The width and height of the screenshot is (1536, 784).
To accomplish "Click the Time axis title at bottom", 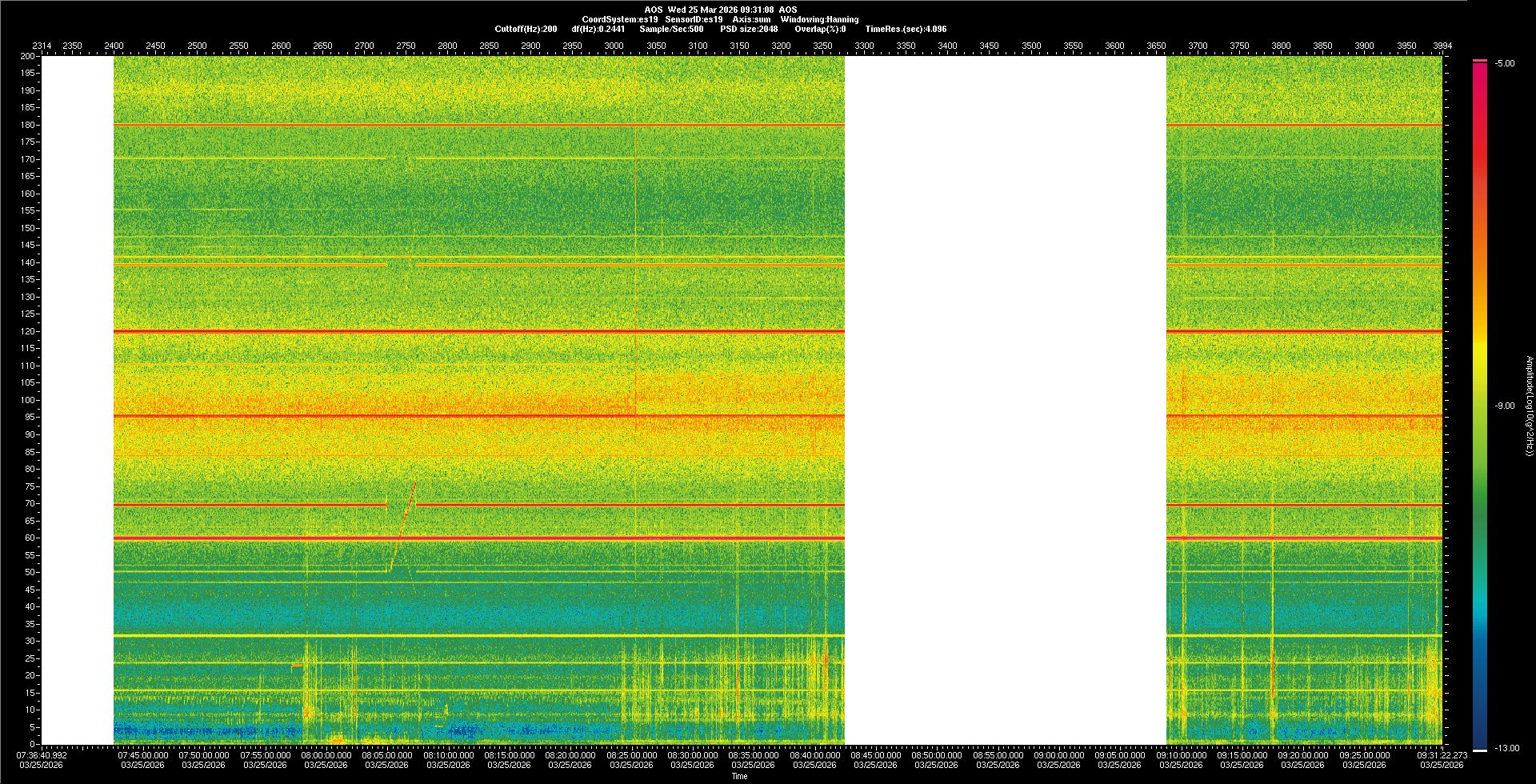I will point(739,776).
